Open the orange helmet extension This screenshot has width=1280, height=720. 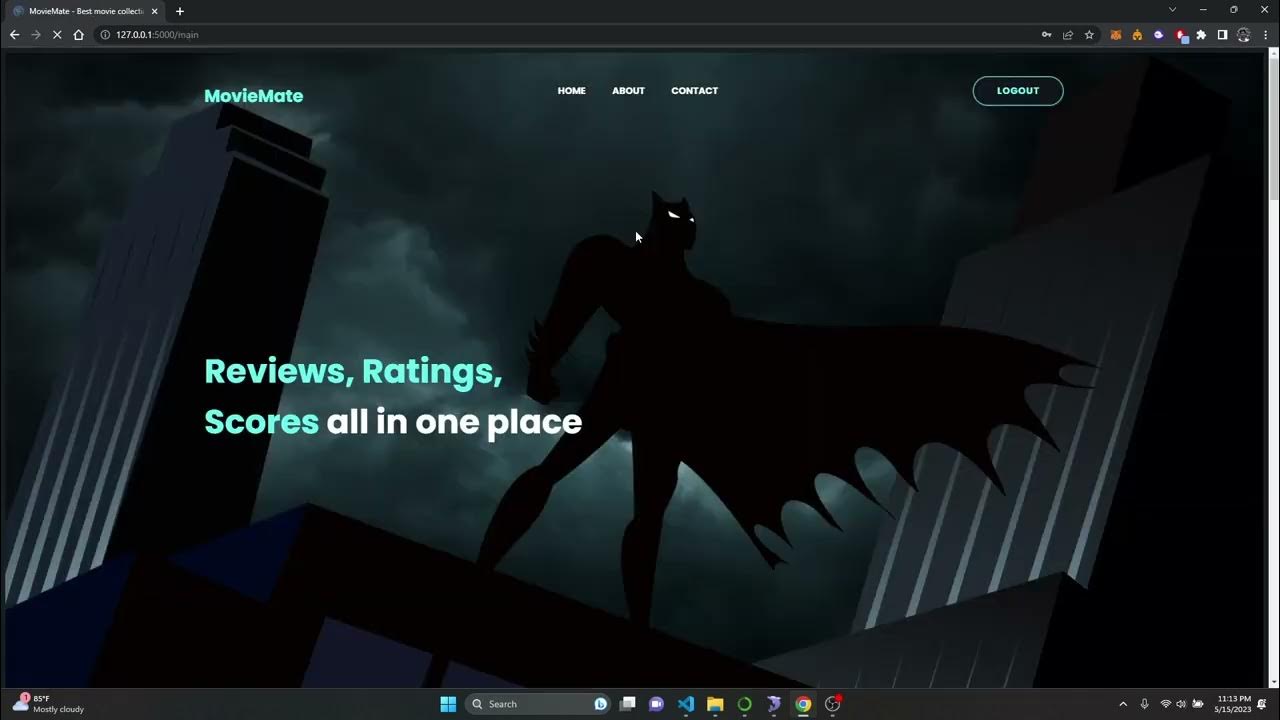click(1137, 34)
